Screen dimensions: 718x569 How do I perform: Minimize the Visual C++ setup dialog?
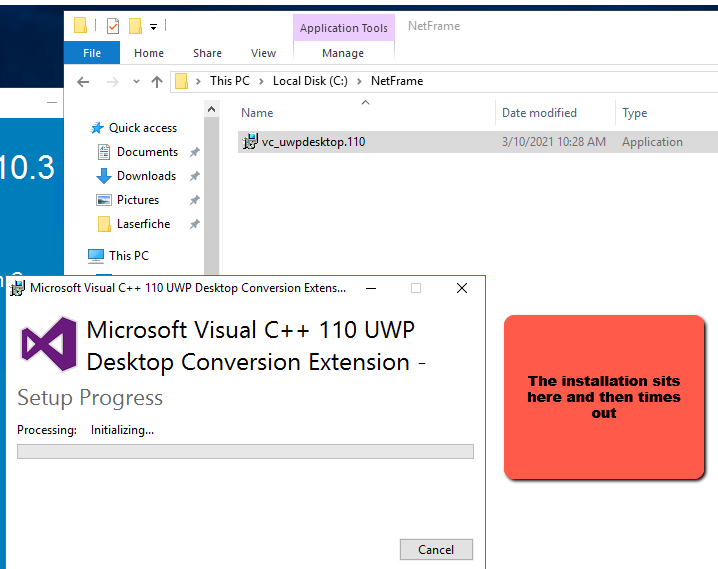click(x=371, y=288)
